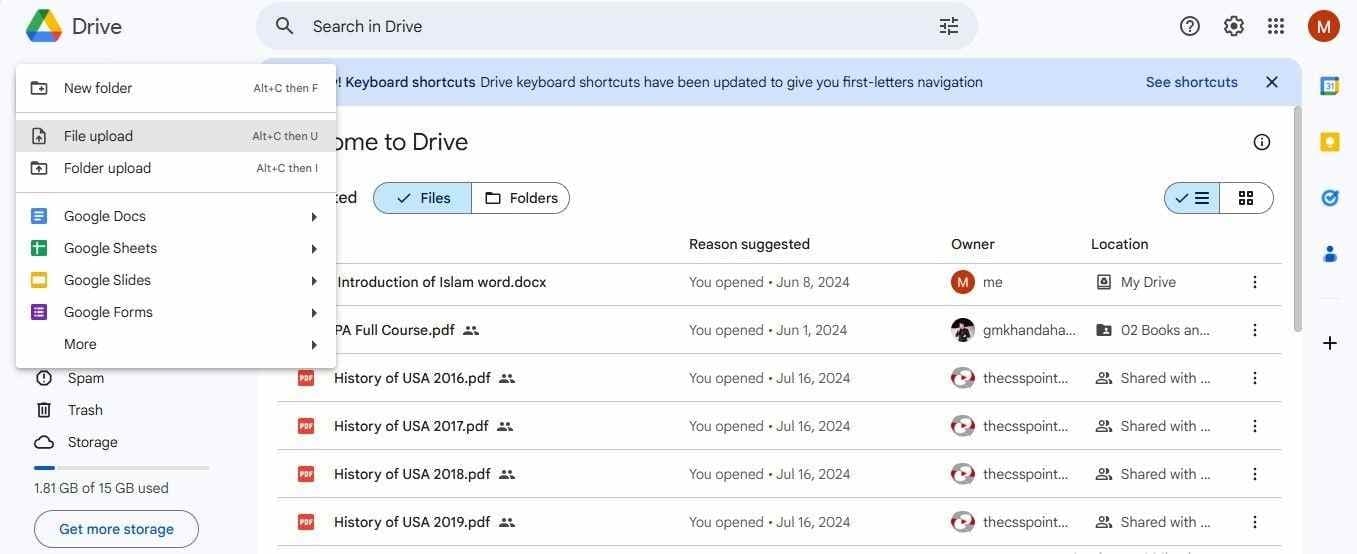The width and height of the screenshot is (1357, 554).
Task: Open advanced search filter options icon
Action: coord(948,26)
